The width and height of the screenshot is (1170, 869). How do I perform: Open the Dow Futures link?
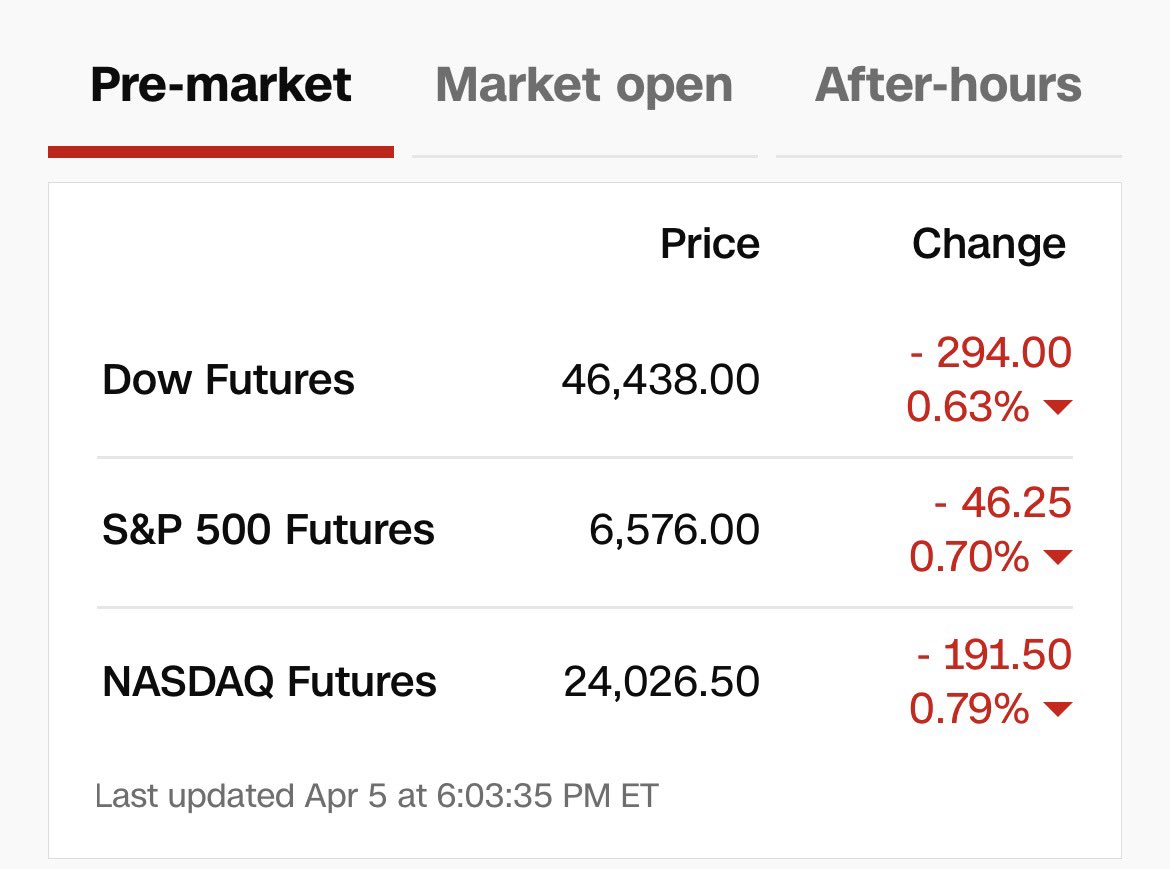tap(228, 380)
